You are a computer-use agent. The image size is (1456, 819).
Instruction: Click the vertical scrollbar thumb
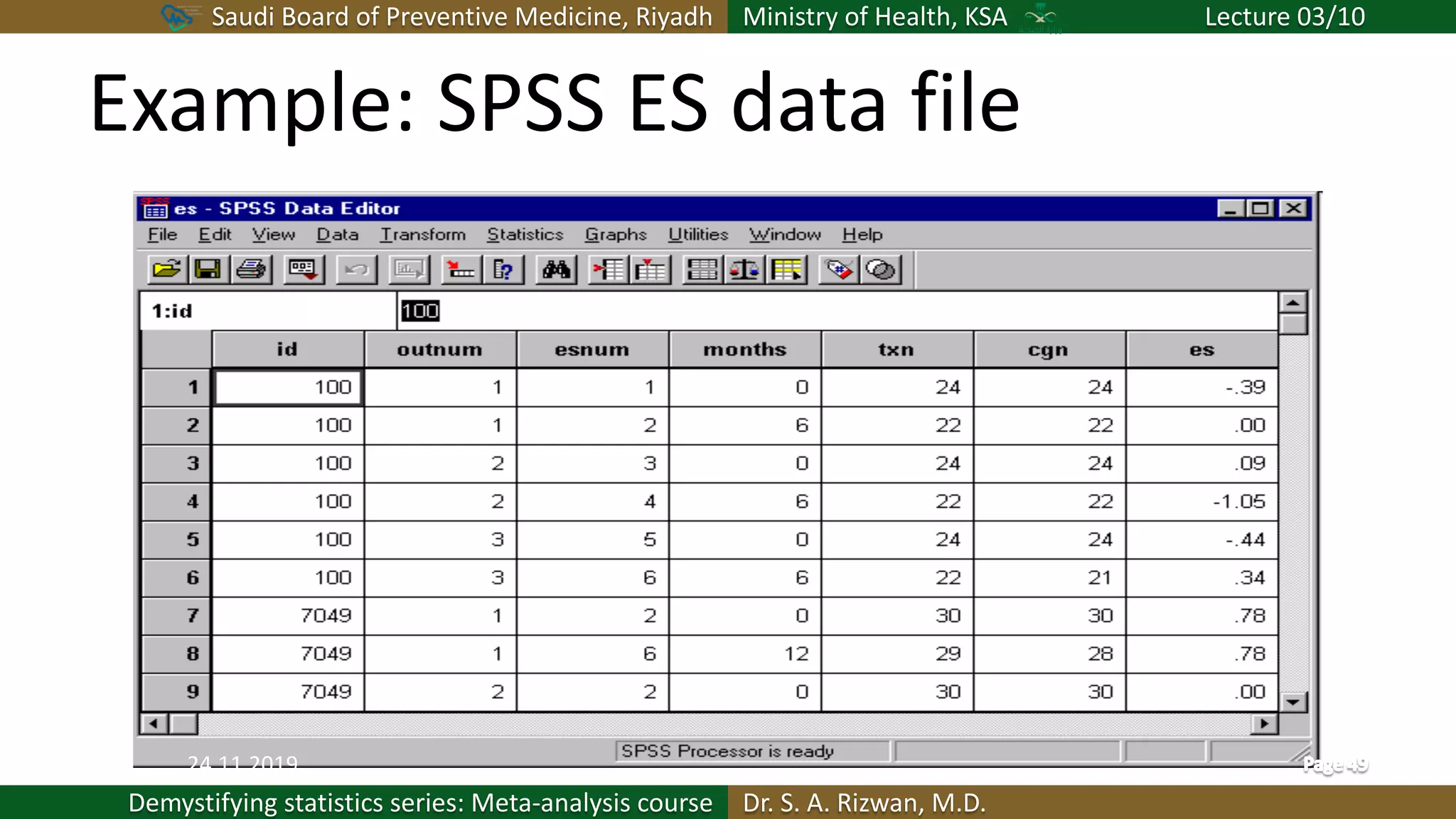click(x=1293, y=324)
